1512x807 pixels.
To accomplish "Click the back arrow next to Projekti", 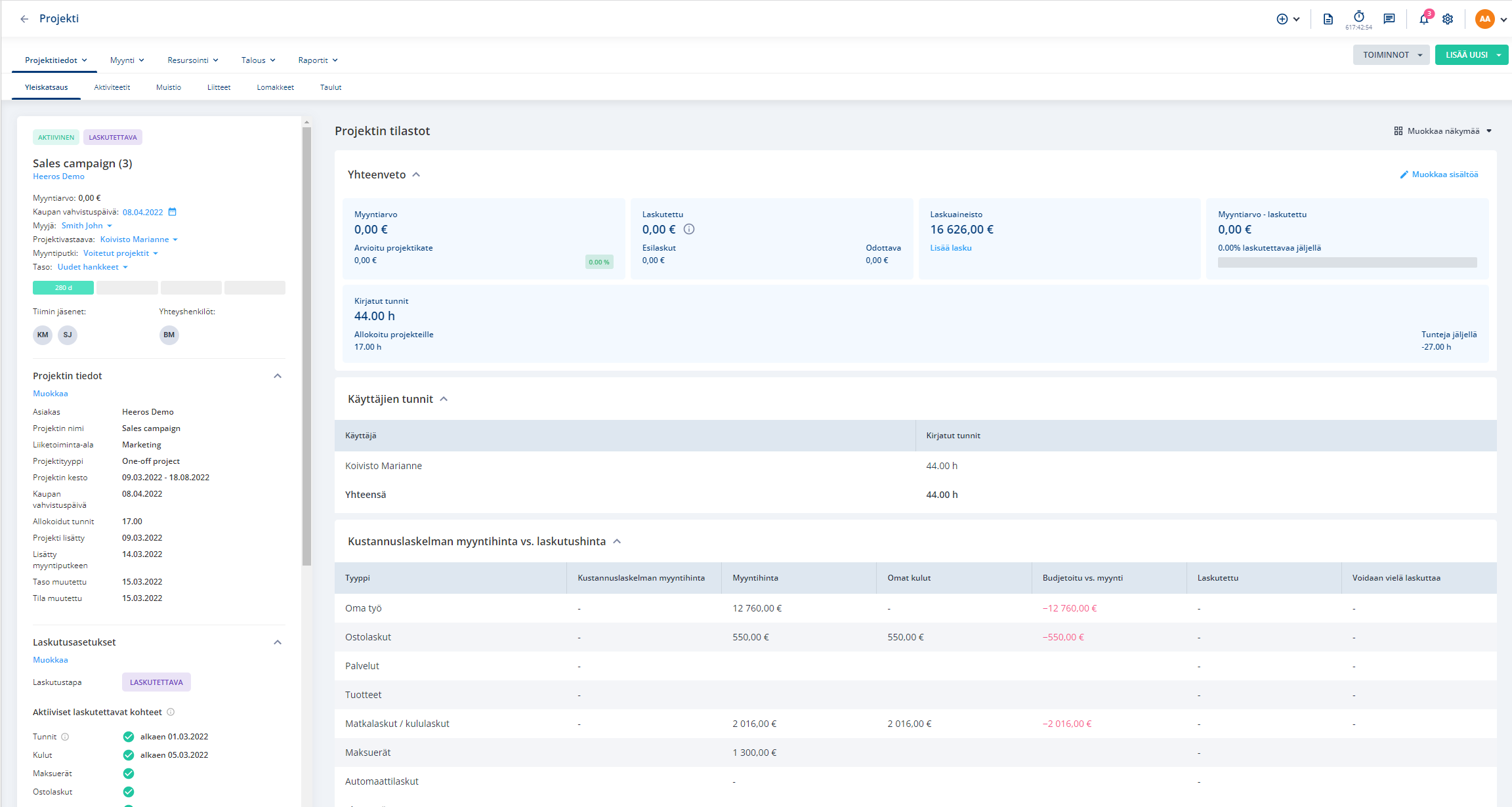I will click(24, 19).
